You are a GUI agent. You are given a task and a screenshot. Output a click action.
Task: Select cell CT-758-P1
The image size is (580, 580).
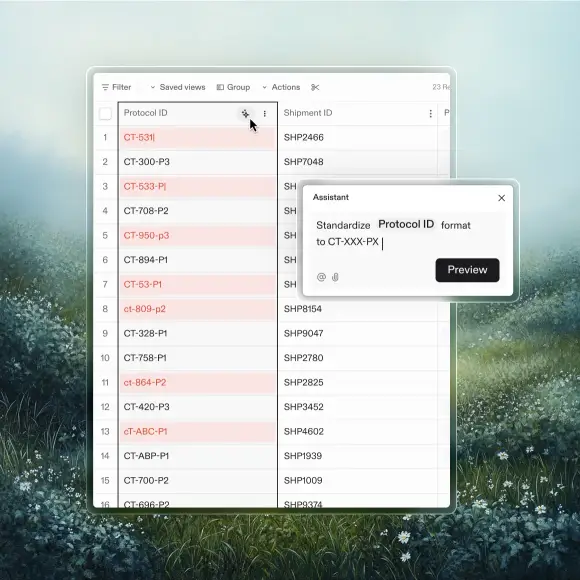point(198,358)
